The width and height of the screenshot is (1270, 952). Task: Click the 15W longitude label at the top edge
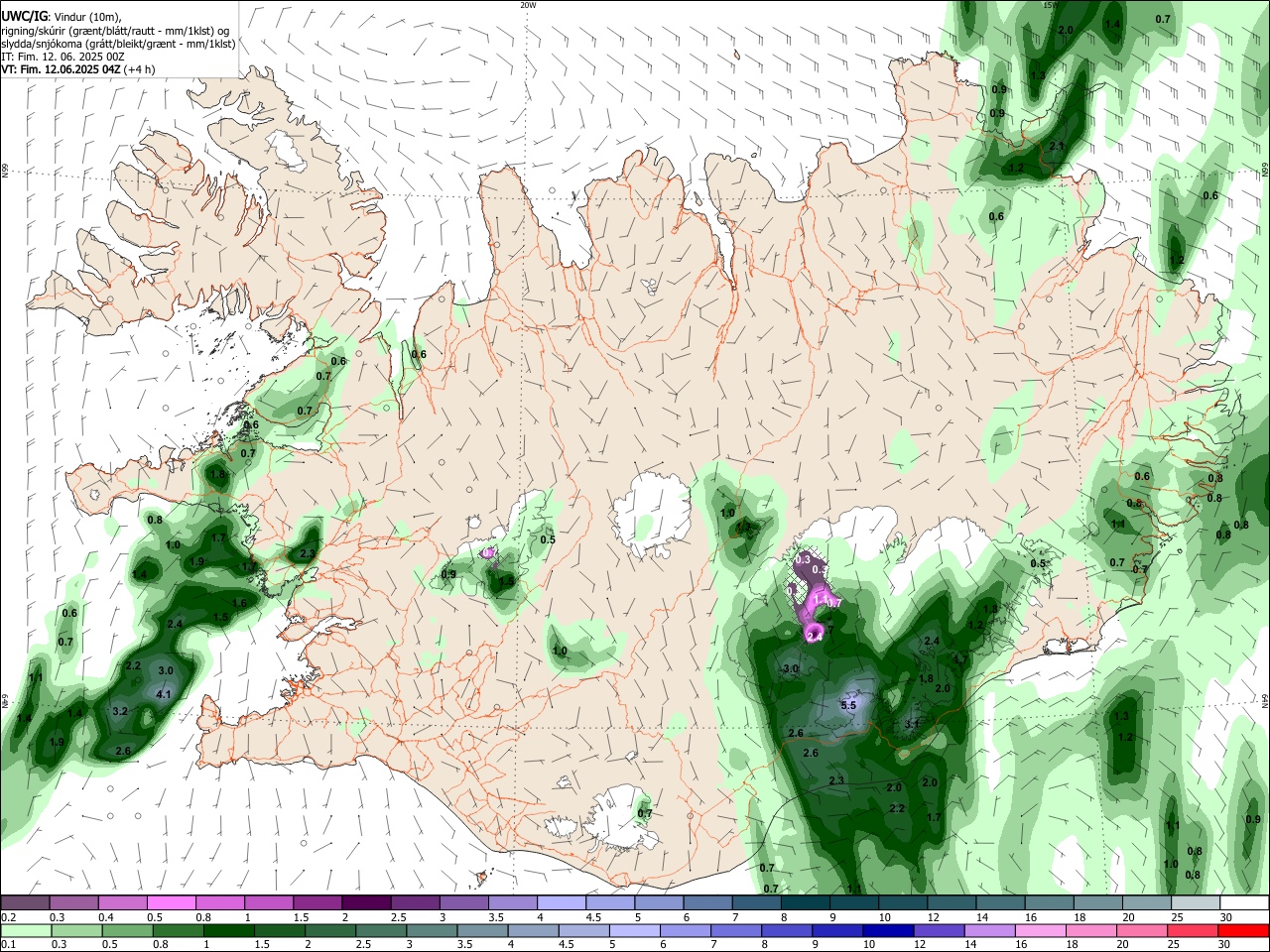click(x=1050, y=4)
